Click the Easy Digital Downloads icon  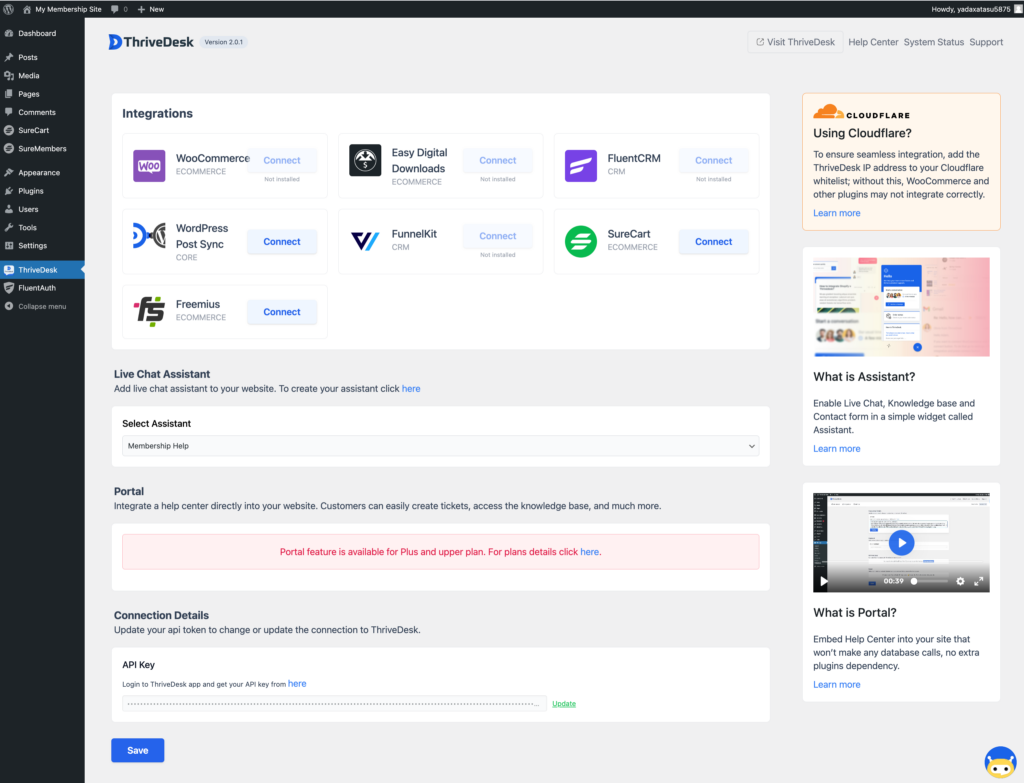click(x=365, y=160)
